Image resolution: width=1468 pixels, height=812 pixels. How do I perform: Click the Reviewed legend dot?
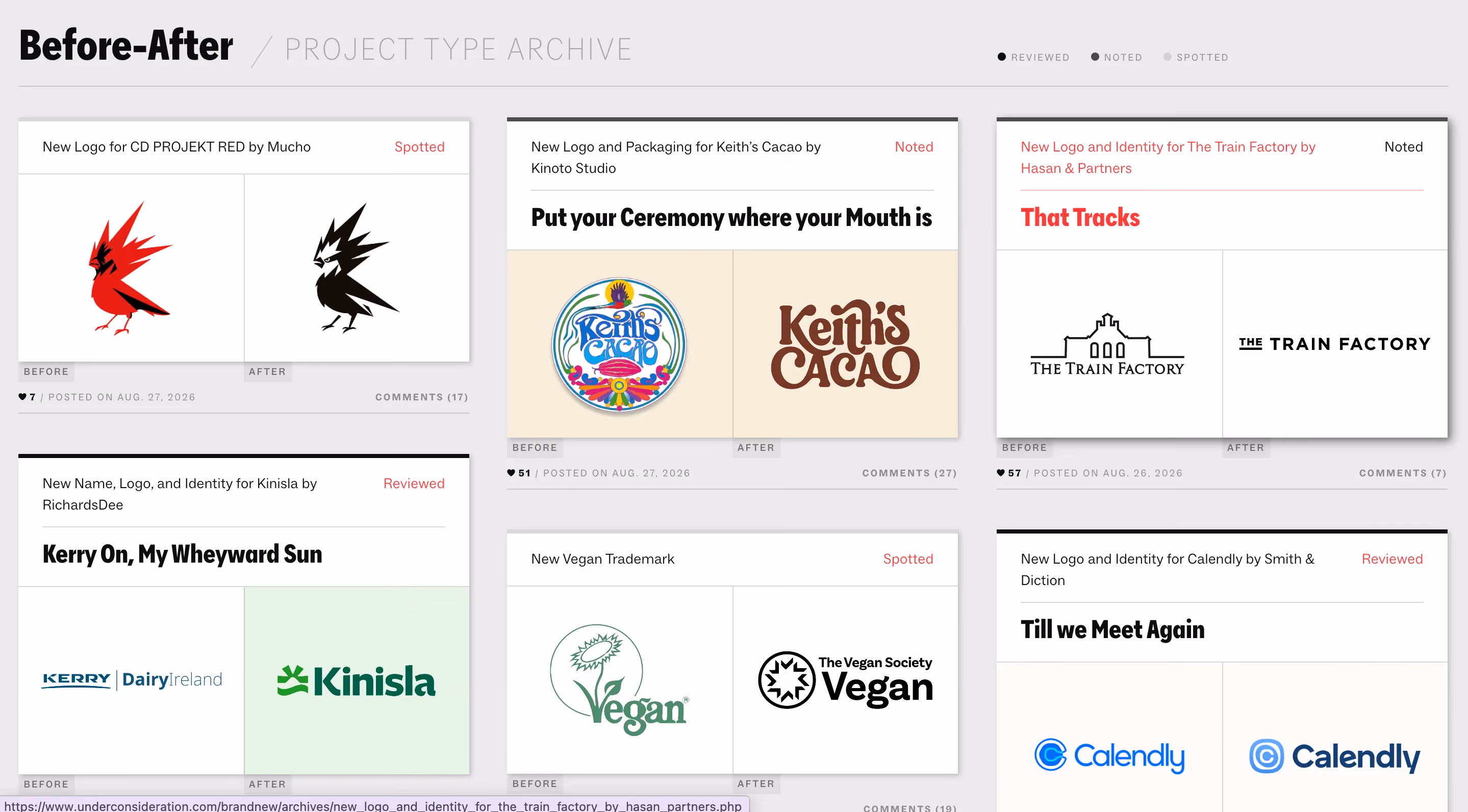(1001, 57)
